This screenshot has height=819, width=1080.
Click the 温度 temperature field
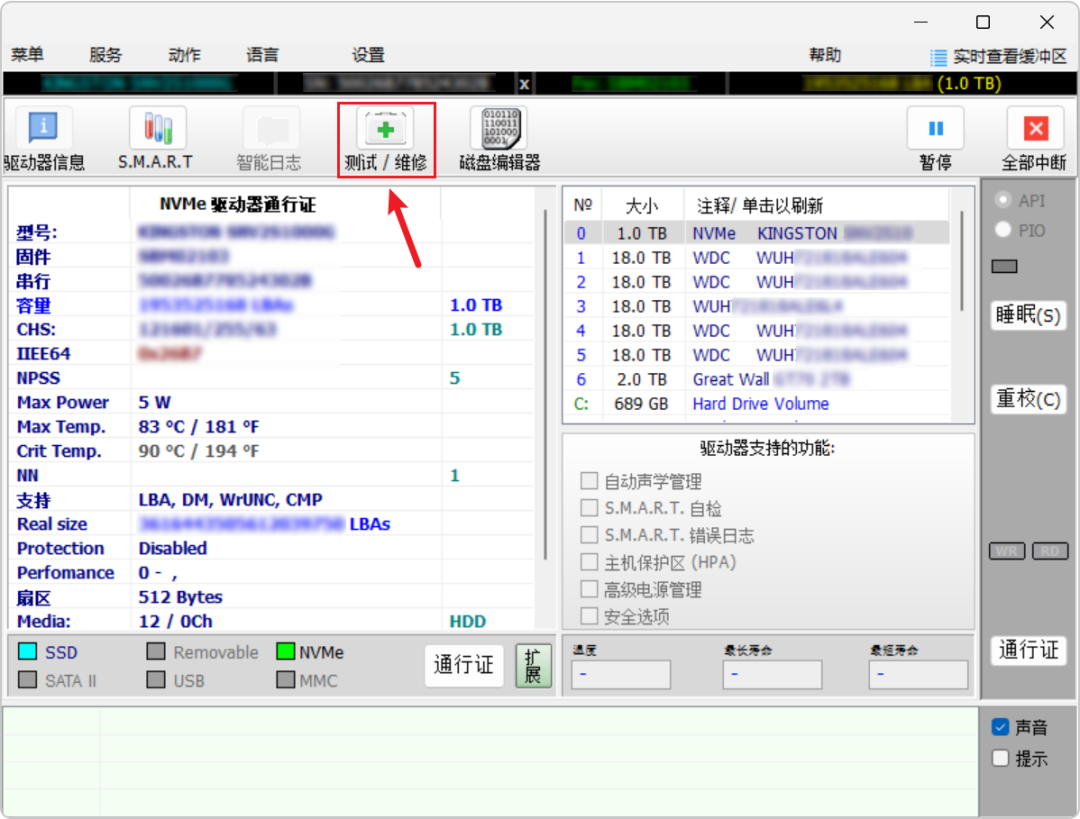621,674
